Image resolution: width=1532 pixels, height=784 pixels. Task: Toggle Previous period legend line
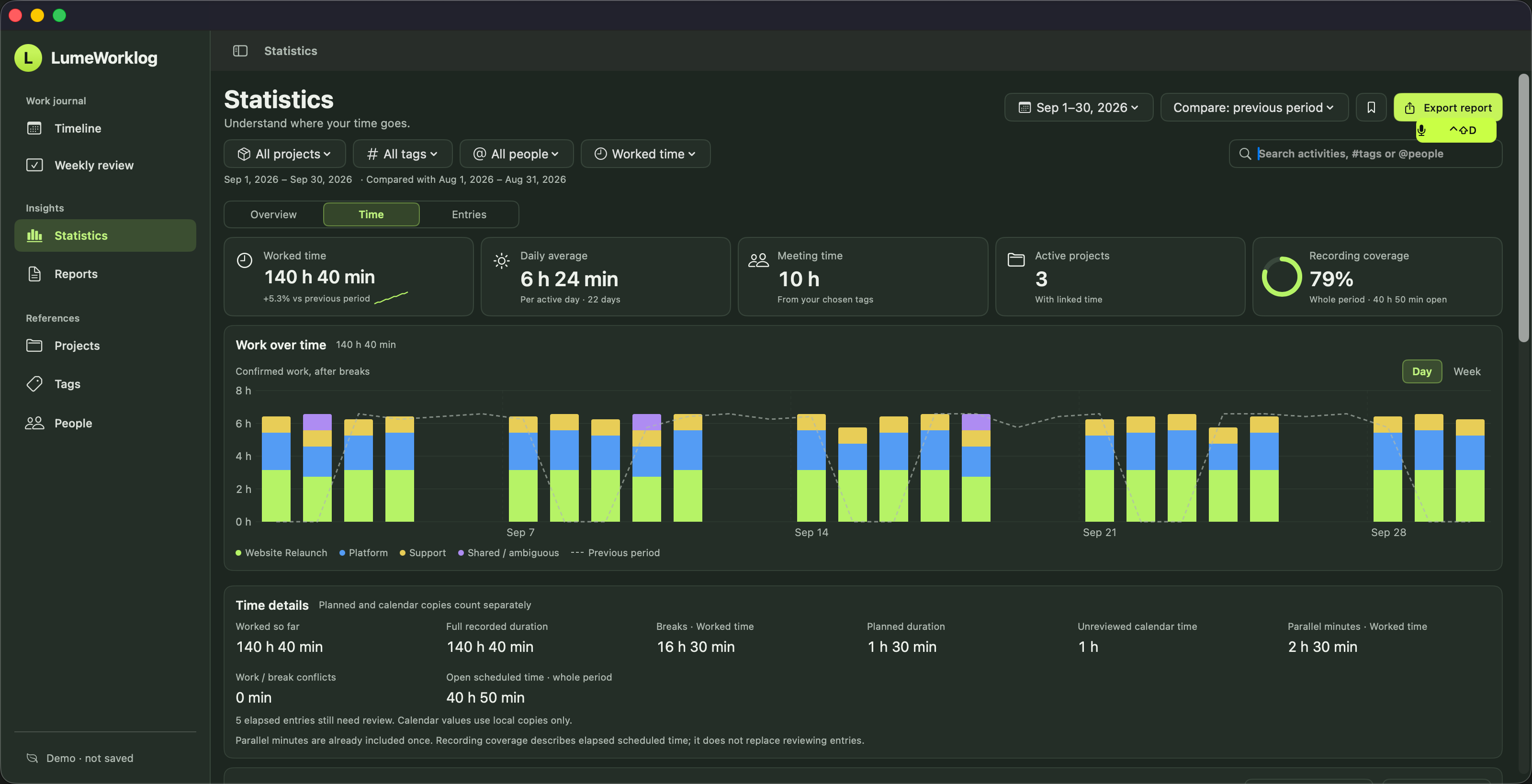pyautogui.click(x=615, y=553)
